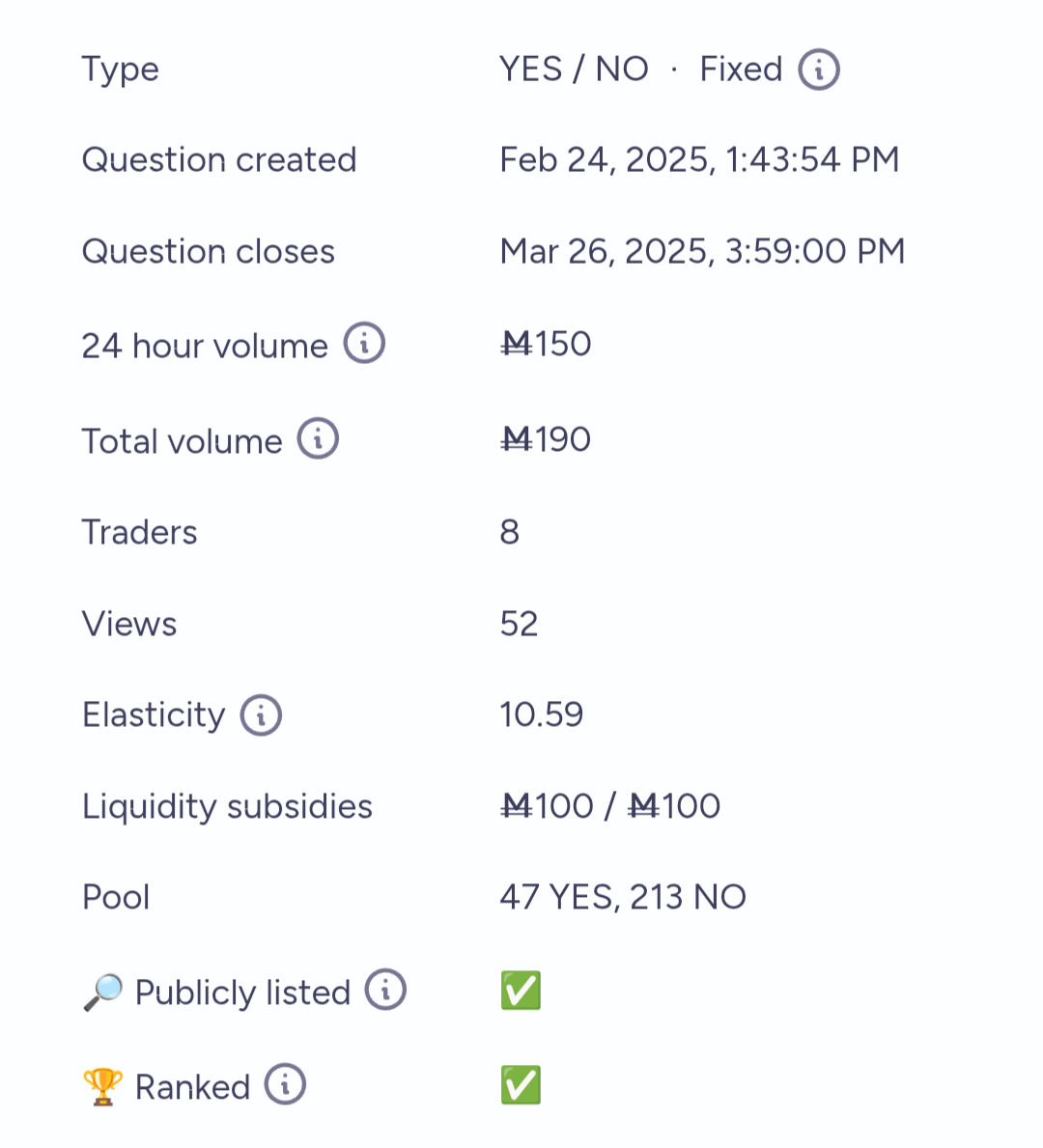Screen dimensions: 1043x1148
Task: Click the Total volume info icon
Action: [x=317, y=438]
